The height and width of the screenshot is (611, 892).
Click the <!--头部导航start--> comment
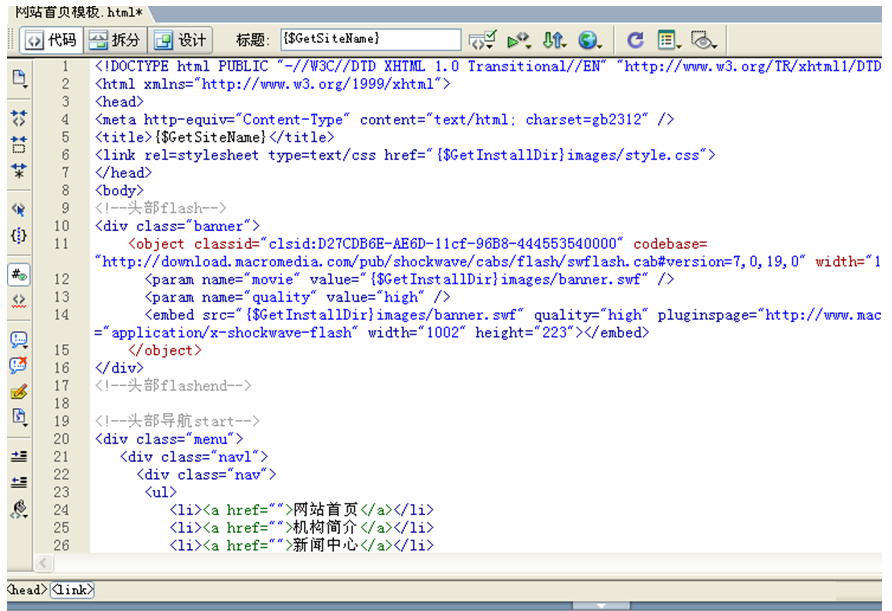[177, 422]
